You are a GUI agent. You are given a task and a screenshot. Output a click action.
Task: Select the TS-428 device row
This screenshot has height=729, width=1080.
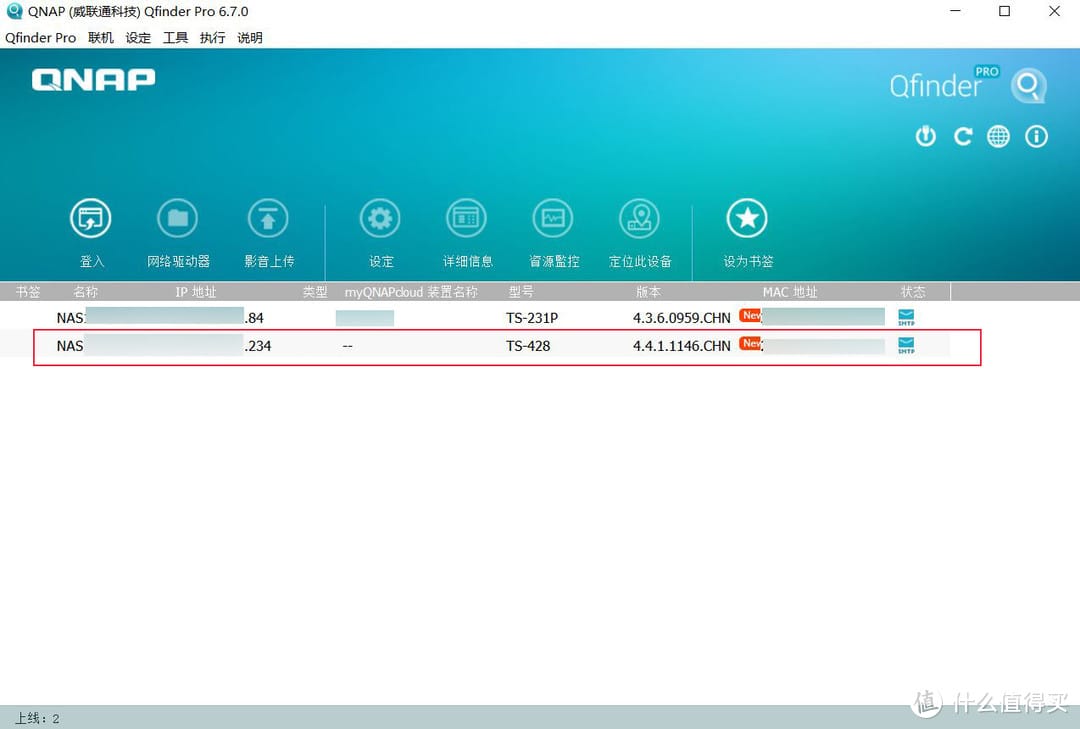click(500, 346)
